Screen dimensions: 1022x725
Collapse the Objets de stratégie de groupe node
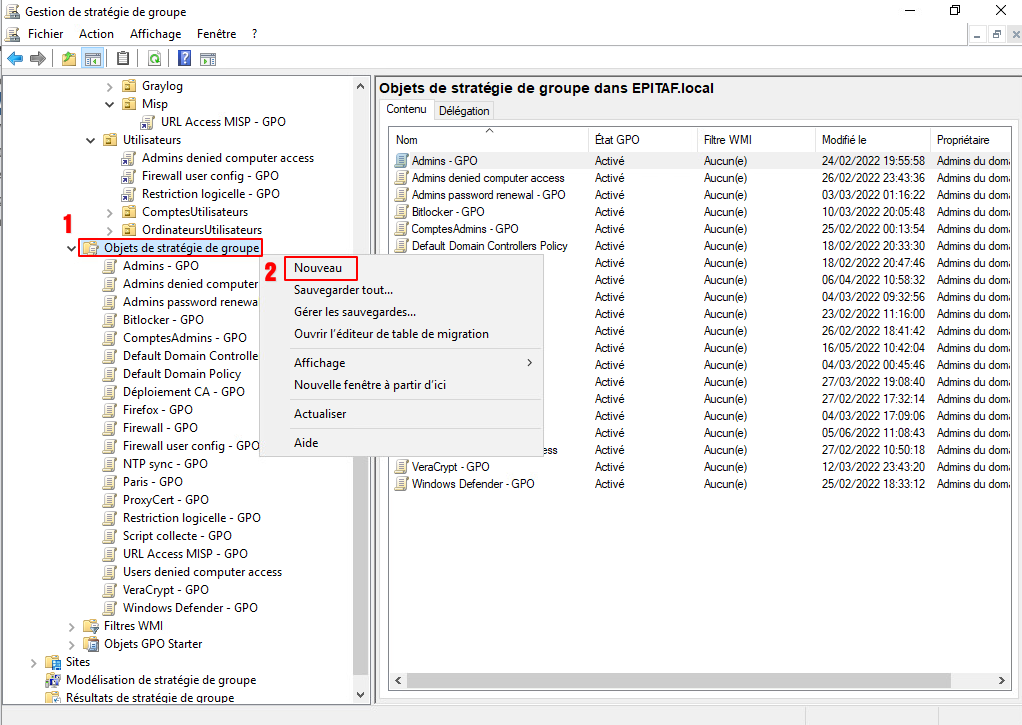click(x=71, y=248)
